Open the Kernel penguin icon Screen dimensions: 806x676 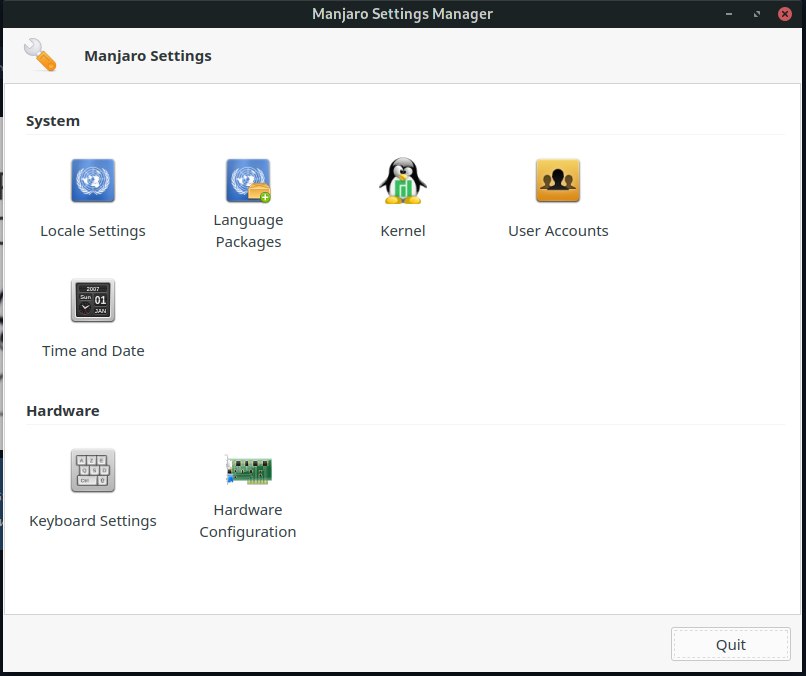tap(402, 180)
